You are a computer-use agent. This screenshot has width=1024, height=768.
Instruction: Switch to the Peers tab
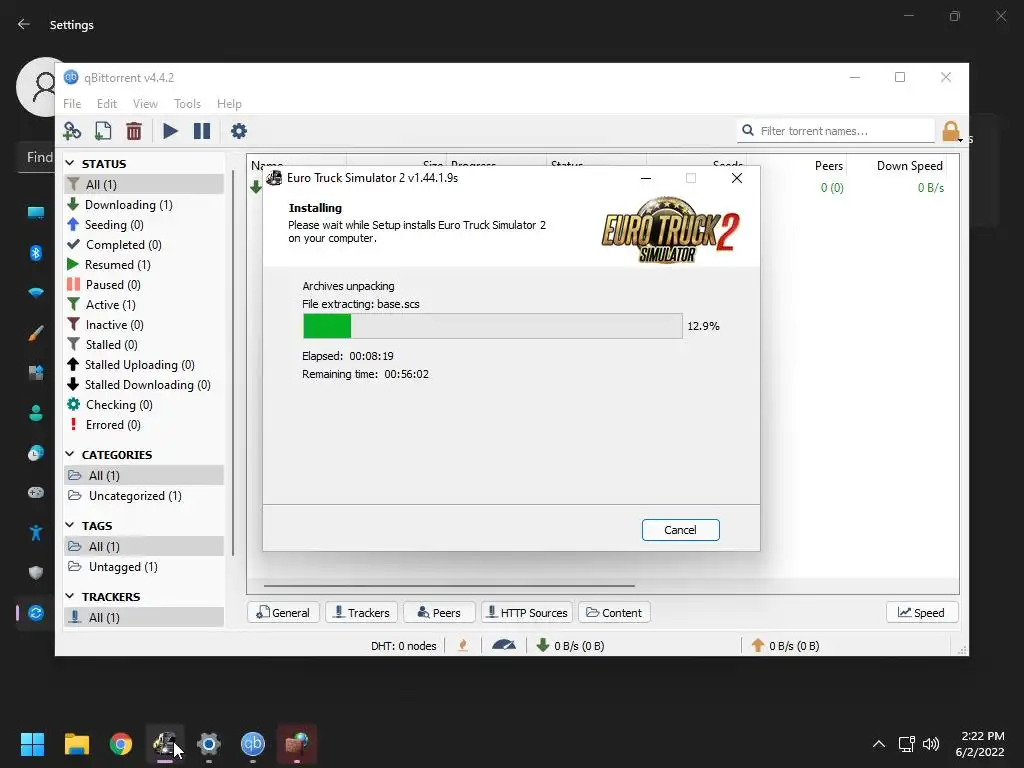pos(439,613)
